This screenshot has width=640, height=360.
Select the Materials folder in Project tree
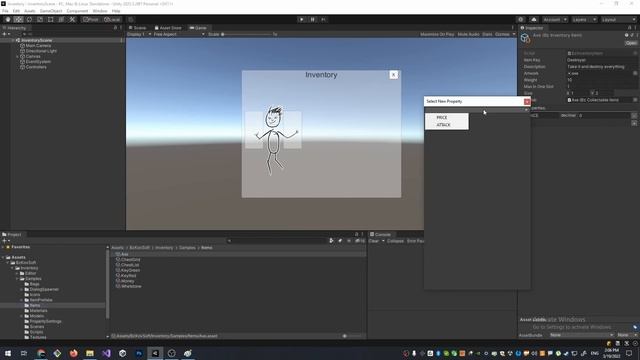[x=38, y=311]
